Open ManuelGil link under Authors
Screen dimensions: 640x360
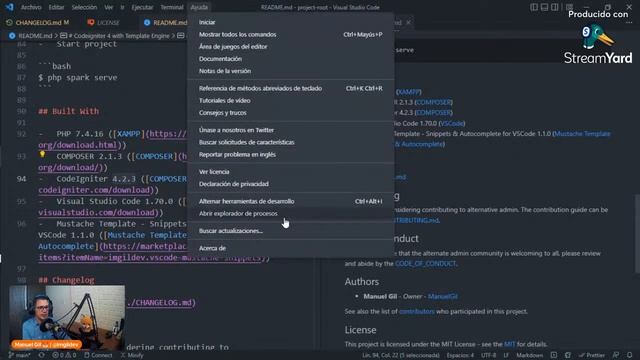[x=442, y=296]
